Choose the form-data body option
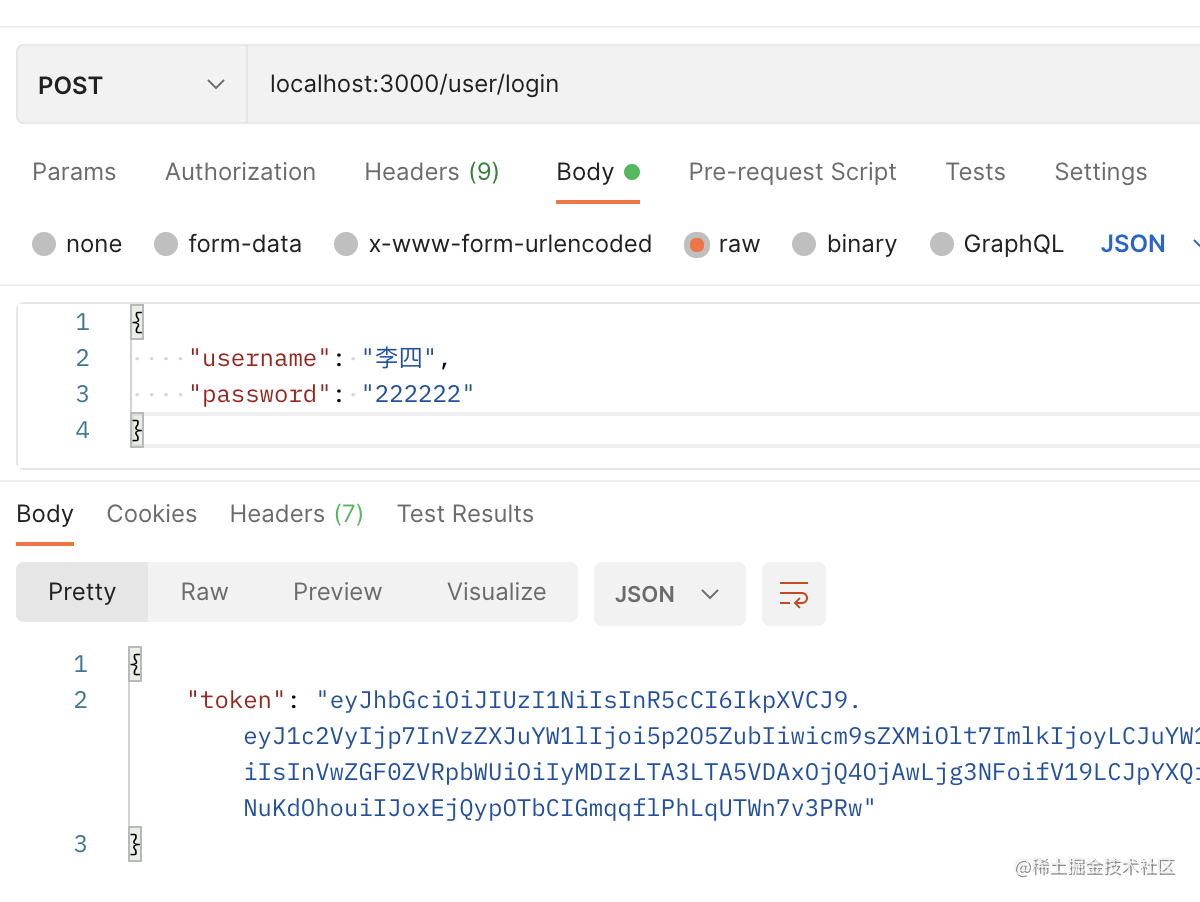This screenshot has height=902, width=1200. 166,244
